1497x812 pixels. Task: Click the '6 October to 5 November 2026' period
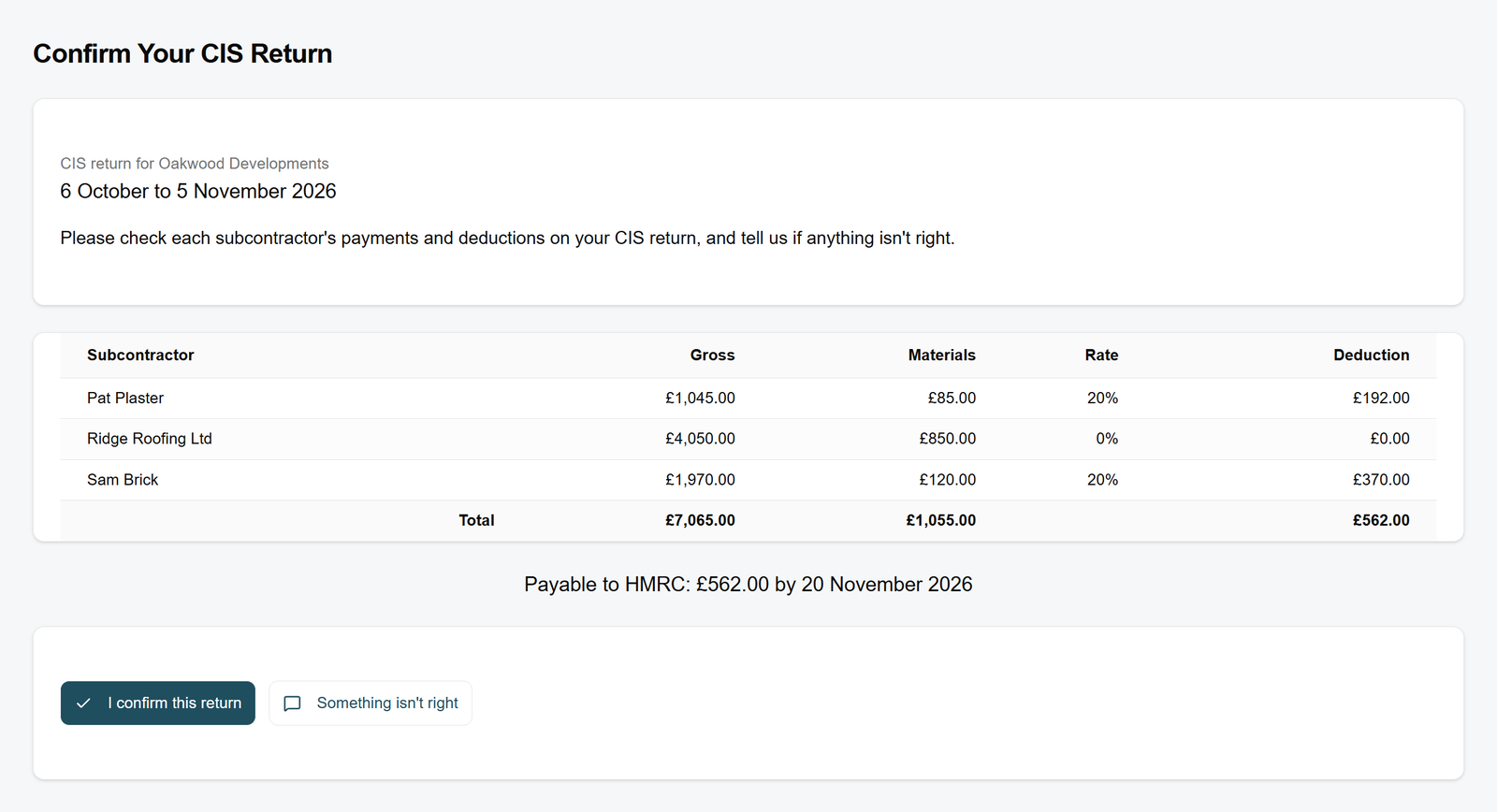(x=198, y=191)
